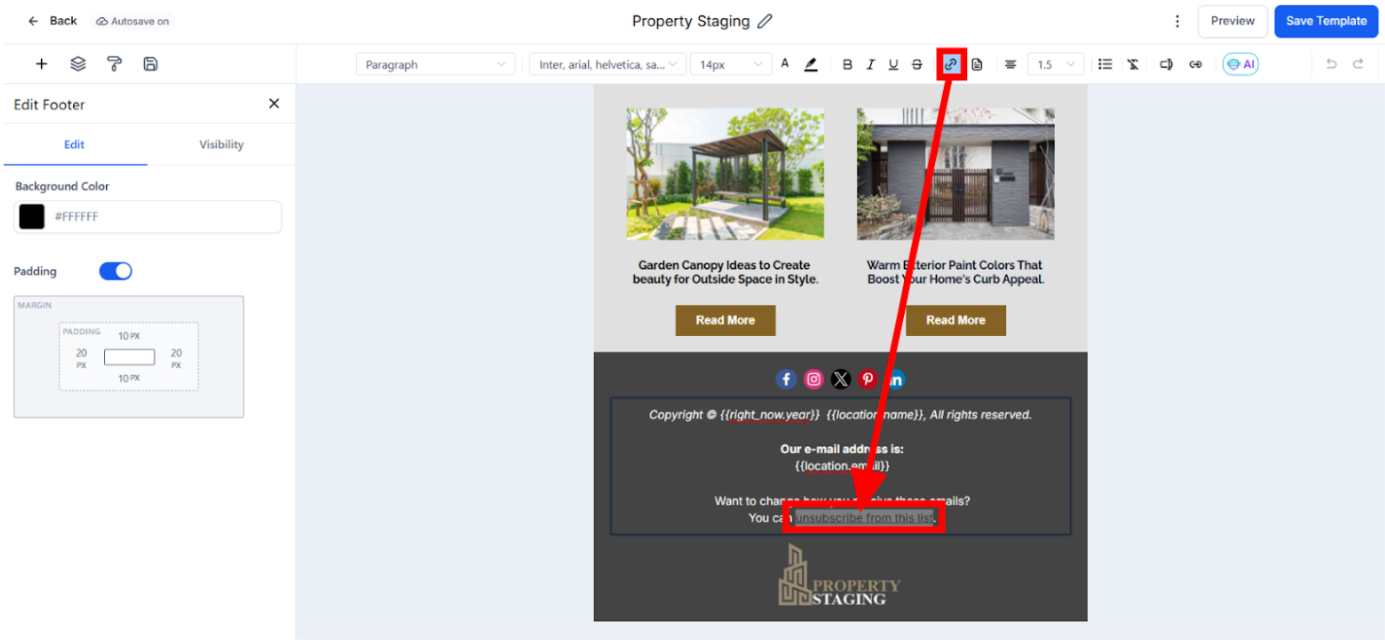Click the pencil icon to rename template
This screenshot has height=640, width=1385.
point(765,21)
